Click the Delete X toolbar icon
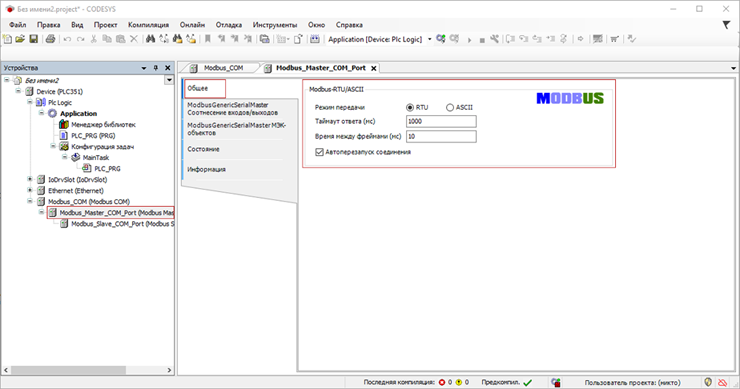740x389 pixels. [x=134, y=39]
